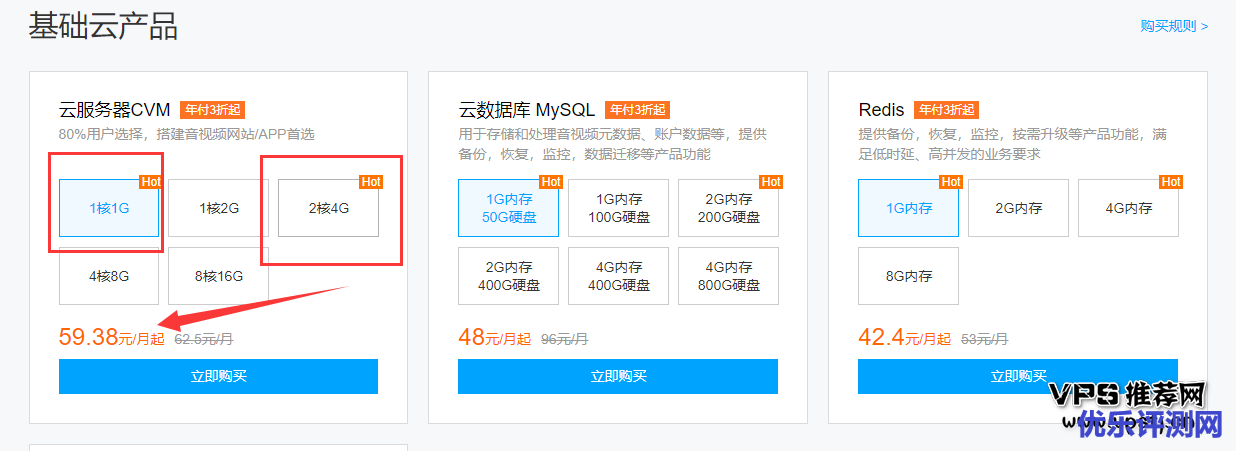Screen dimensions: 1236x451
Task: Select MySQL 1G内存 100G硬盘 option
Action: [x=618, y=208]
